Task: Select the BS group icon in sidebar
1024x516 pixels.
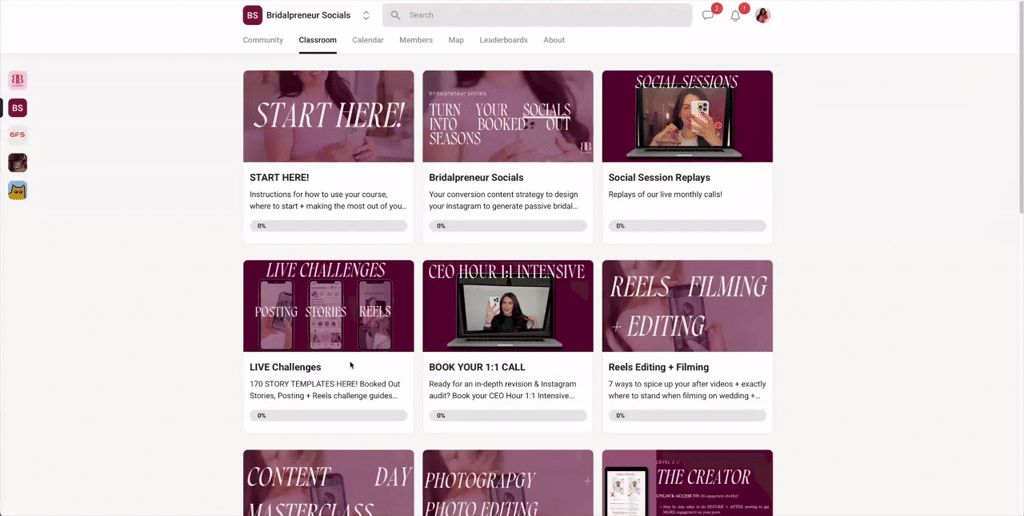Action: [x=18, y=108]
